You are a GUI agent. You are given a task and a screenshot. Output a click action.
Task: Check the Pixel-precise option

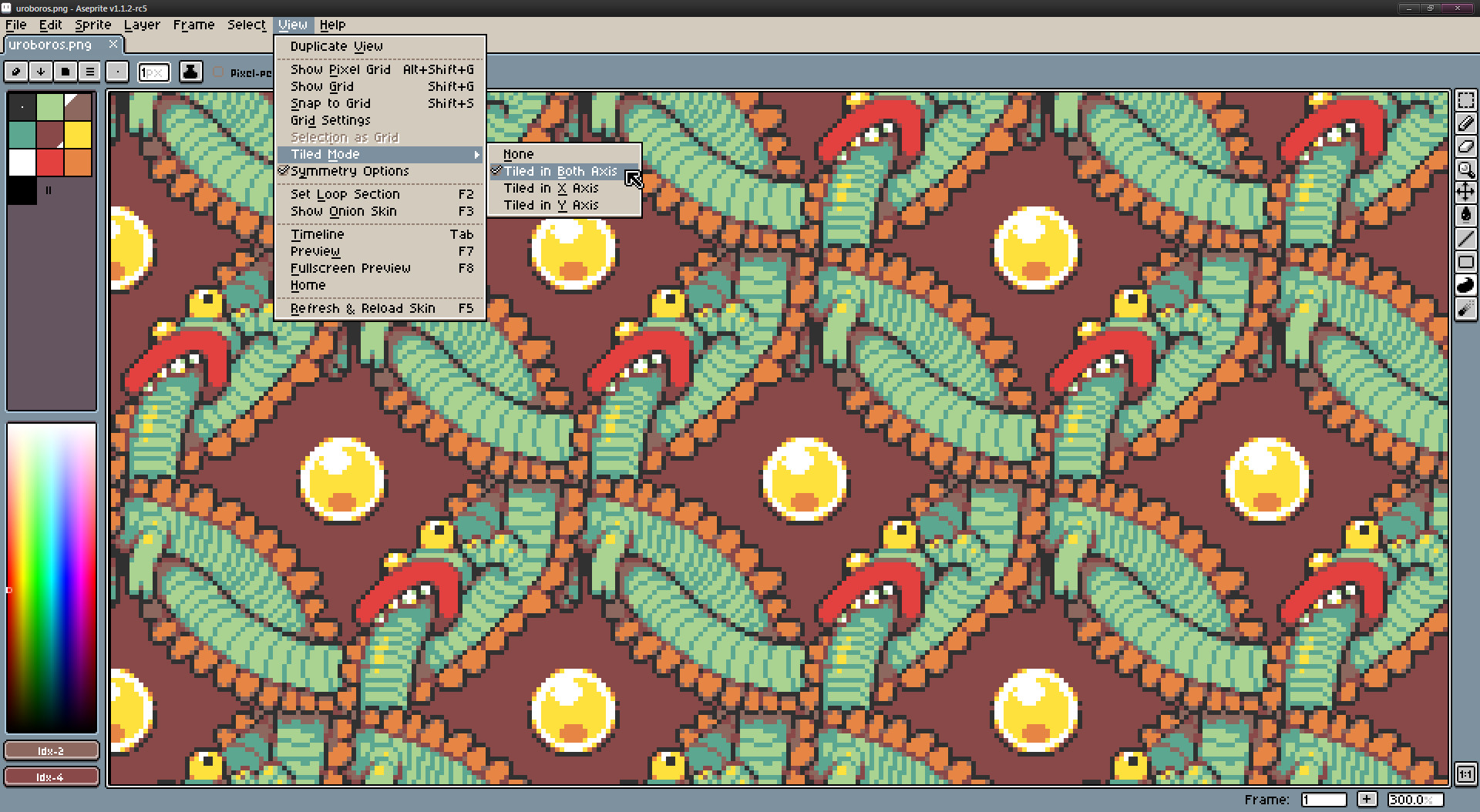(x=220, y=72)
